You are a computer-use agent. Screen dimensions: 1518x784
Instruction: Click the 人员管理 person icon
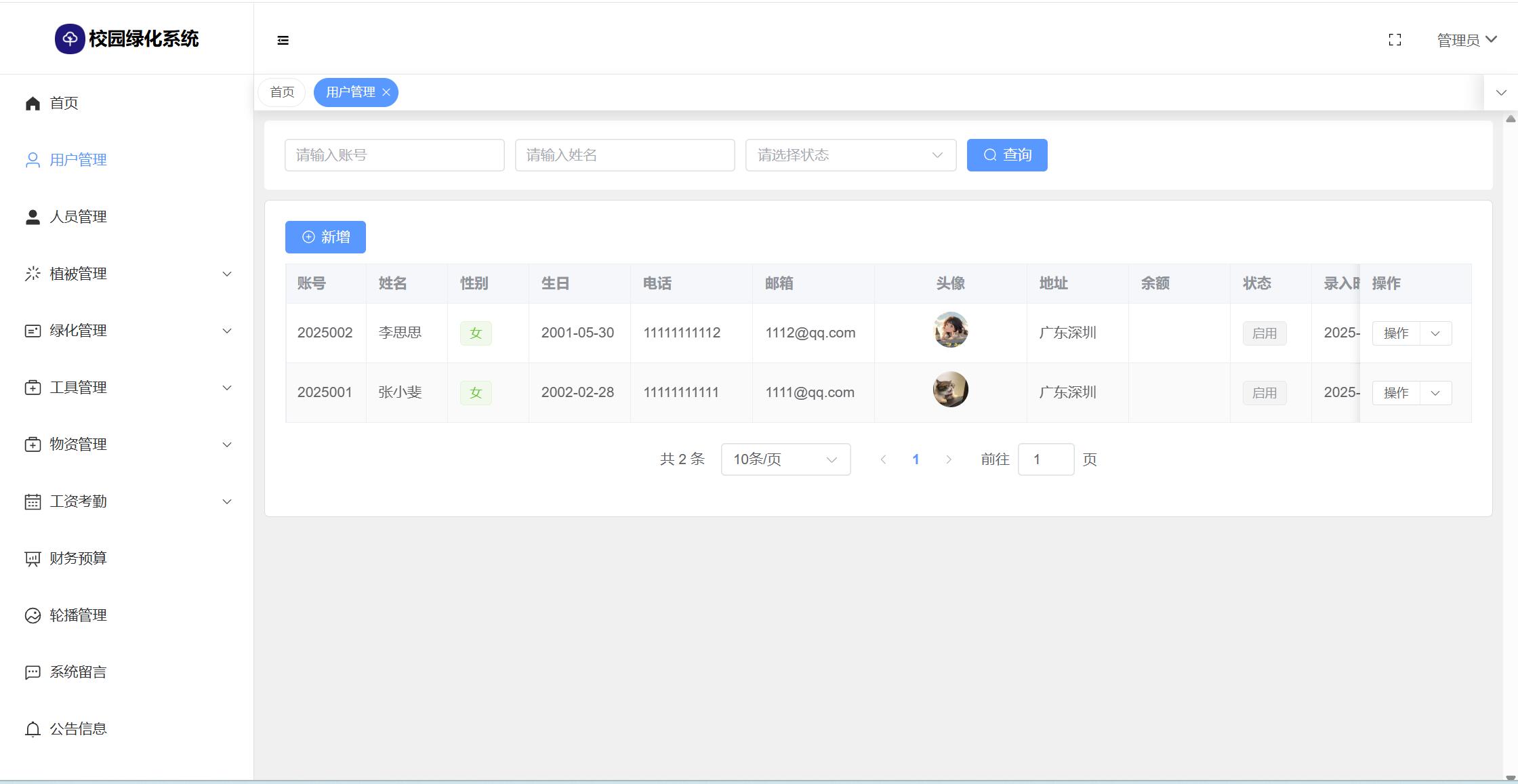33,217
